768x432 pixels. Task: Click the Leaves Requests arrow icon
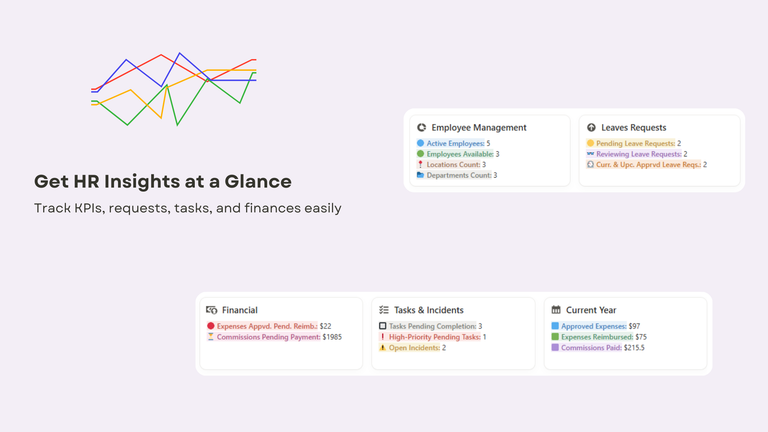coord(591,128)
